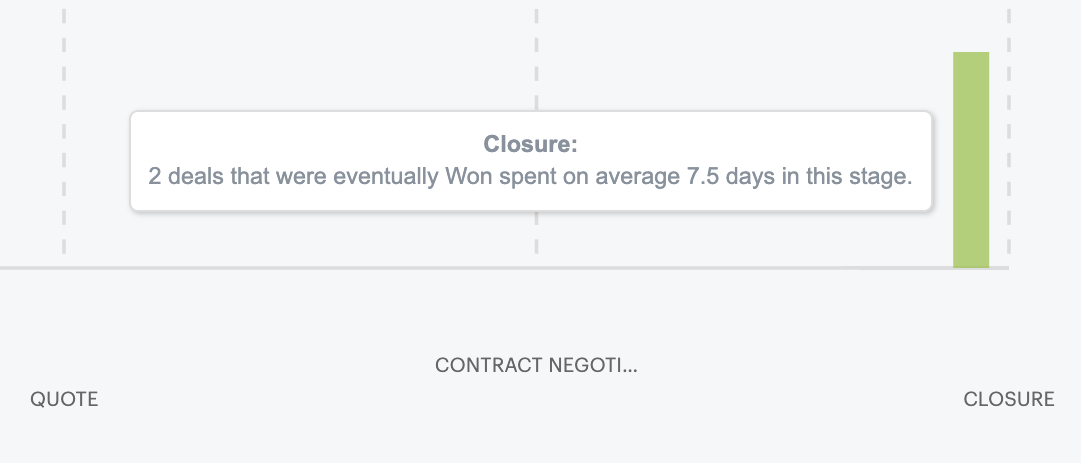Click the base of the green bar
This screenshot has width=1081, height=463.
[x=970, y=264]
